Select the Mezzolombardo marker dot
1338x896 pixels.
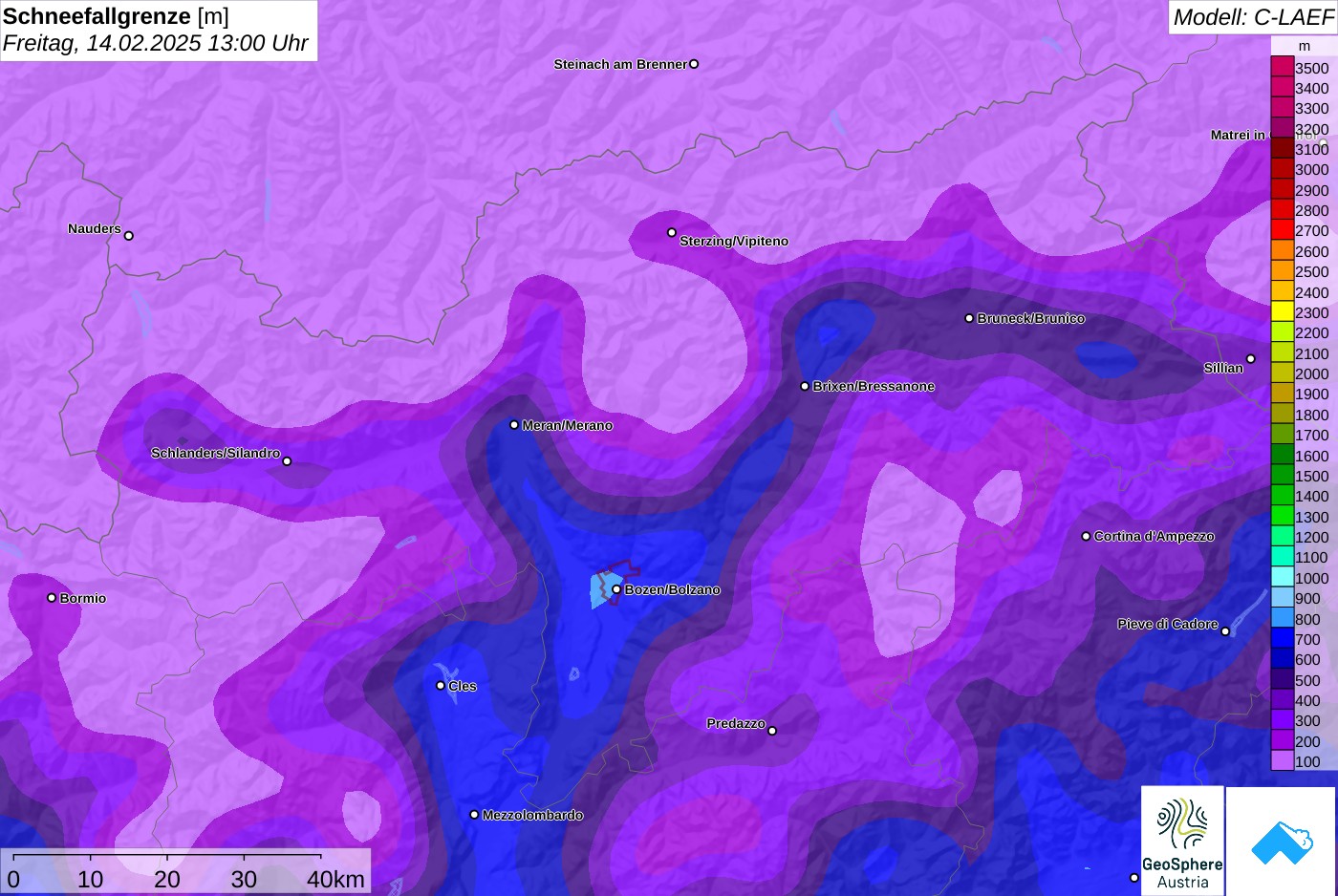[x=474, y=815]
